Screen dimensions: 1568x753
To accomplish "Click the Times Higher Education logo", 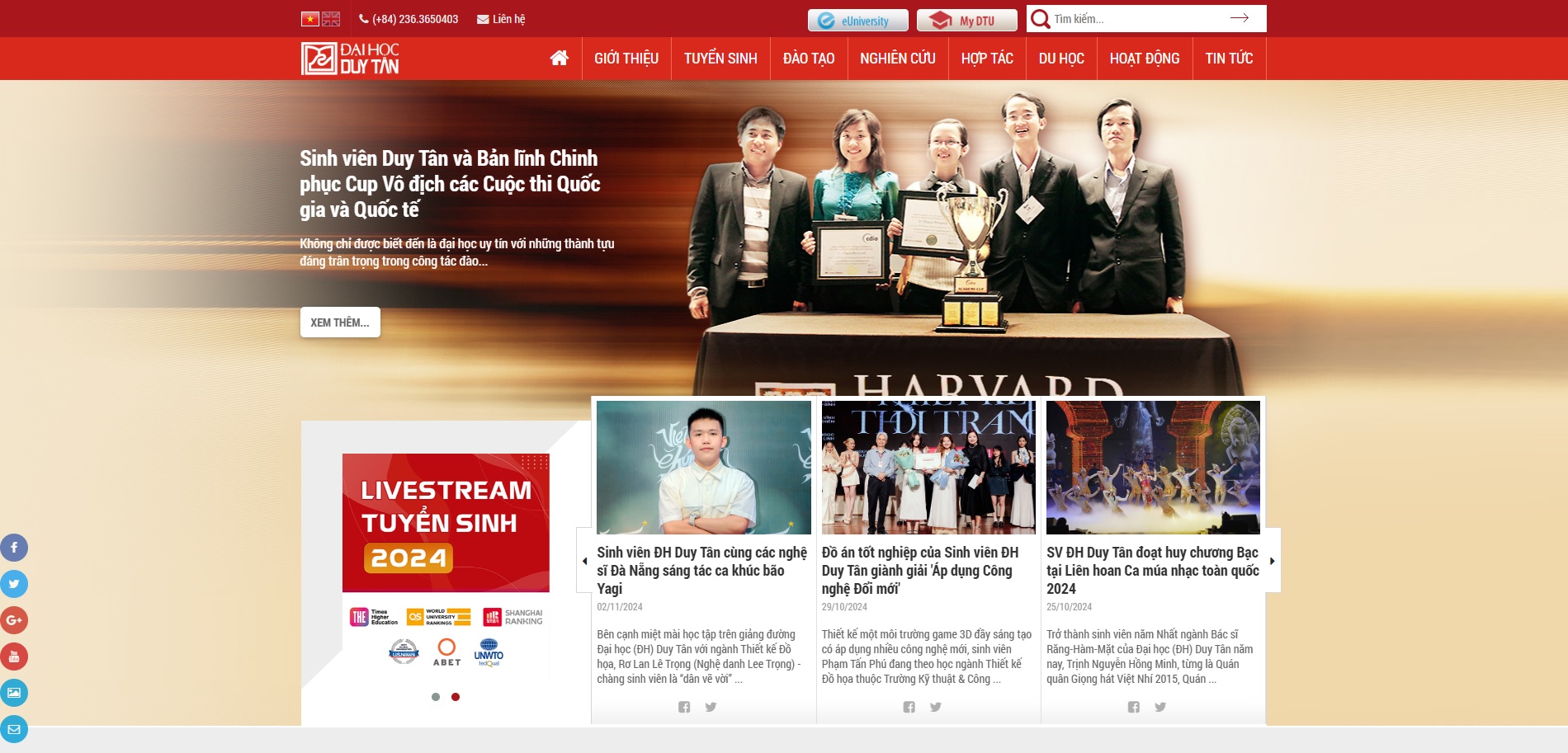I will click(374, 617).
